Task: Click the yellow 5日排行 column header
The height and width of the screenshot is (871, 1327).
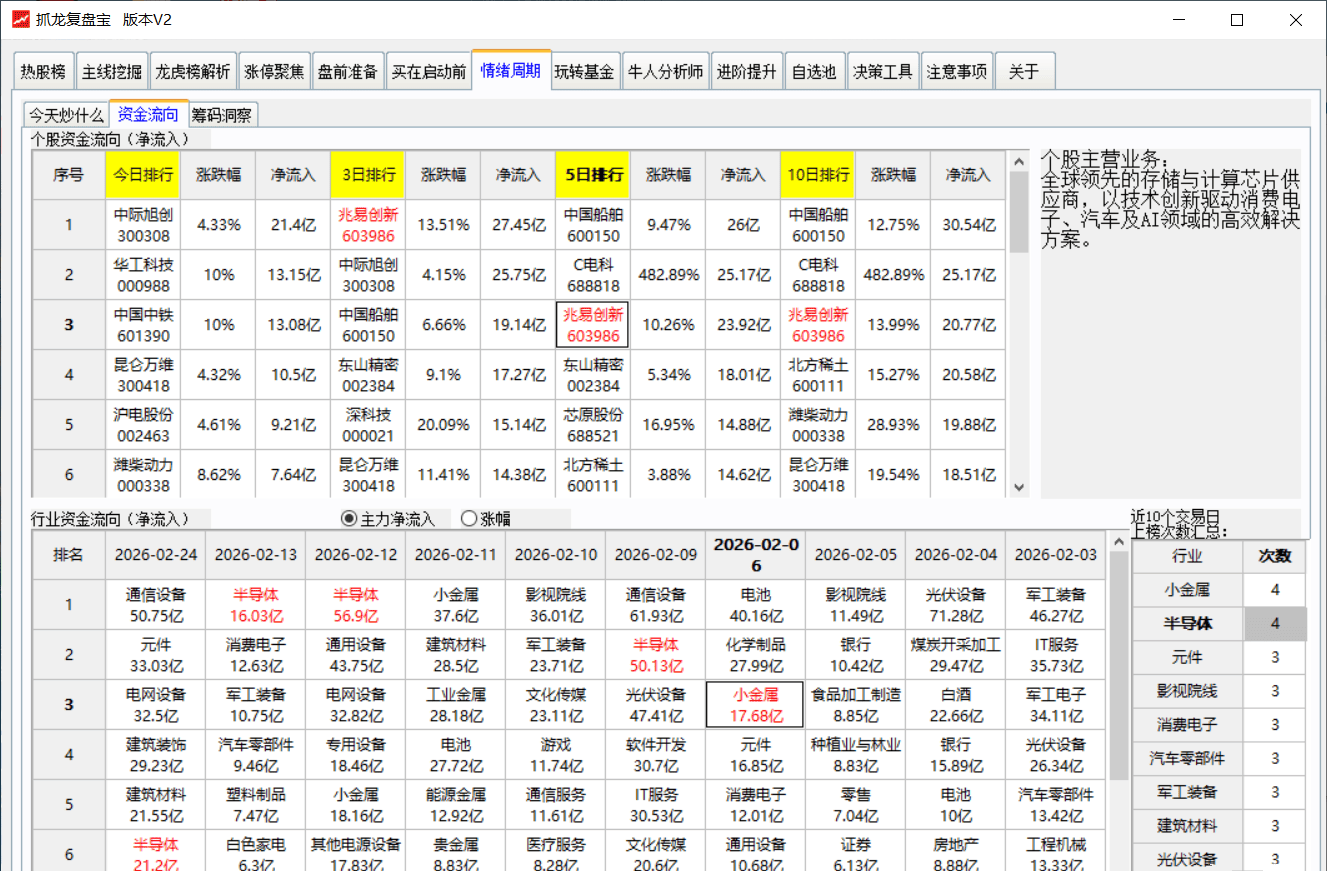Action: tap(593, 175)
